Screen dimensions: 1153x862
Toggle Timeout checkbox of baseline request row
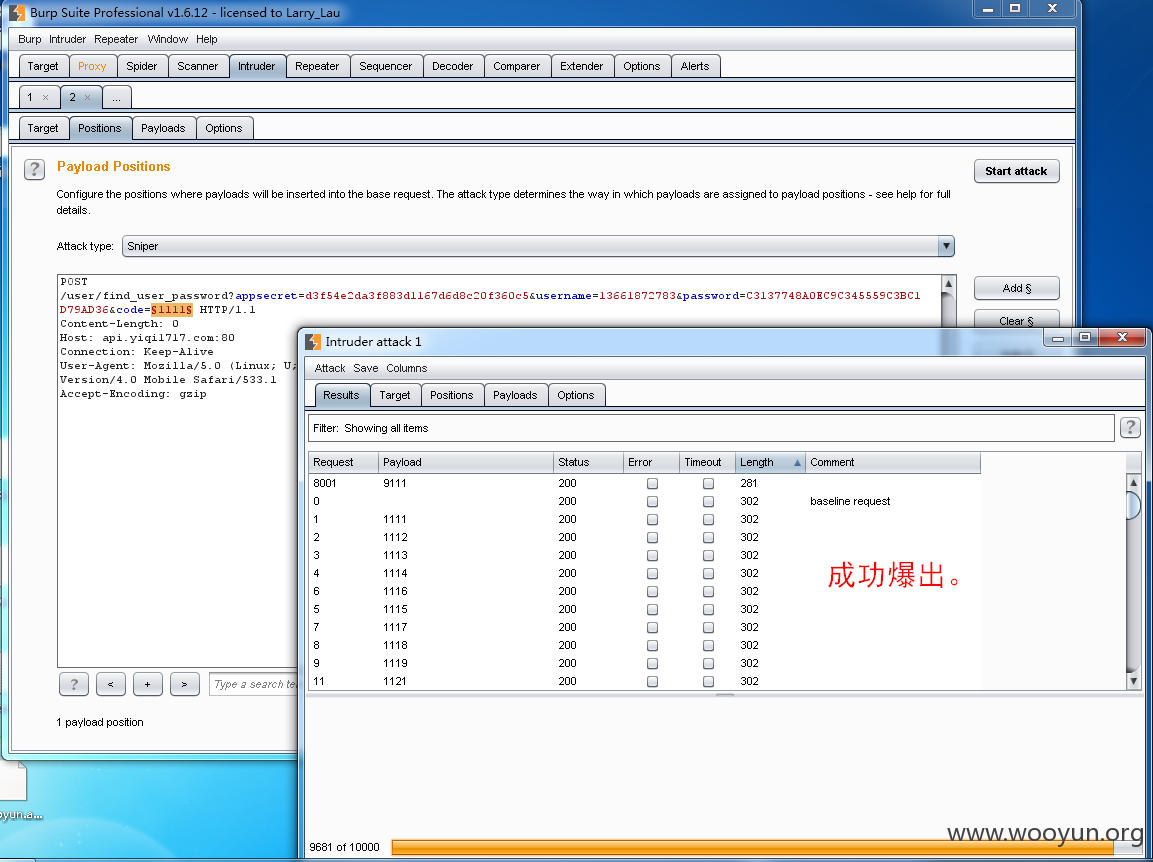pyautogui.click(x=708, y=502)
